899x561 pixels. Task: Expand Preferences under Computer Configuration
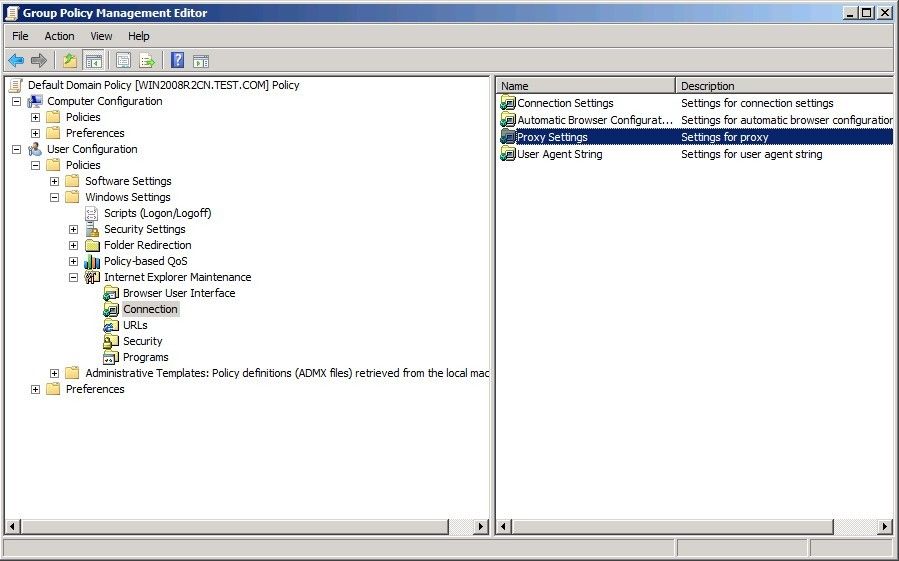point(36,133)
